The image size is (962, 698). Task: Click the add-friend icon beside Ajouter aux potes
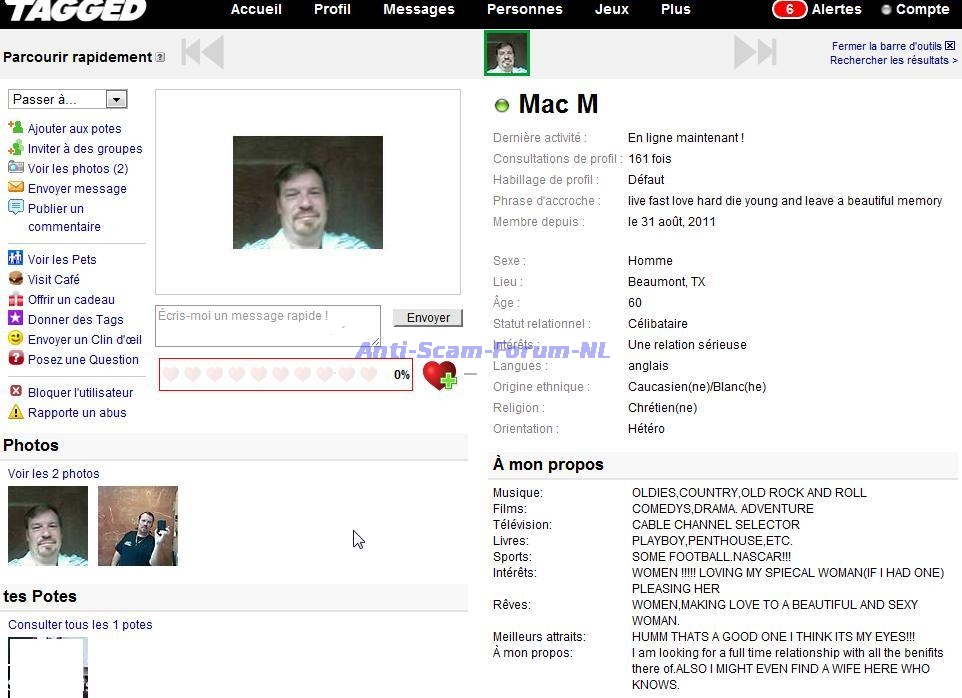[x=15, y=128]
